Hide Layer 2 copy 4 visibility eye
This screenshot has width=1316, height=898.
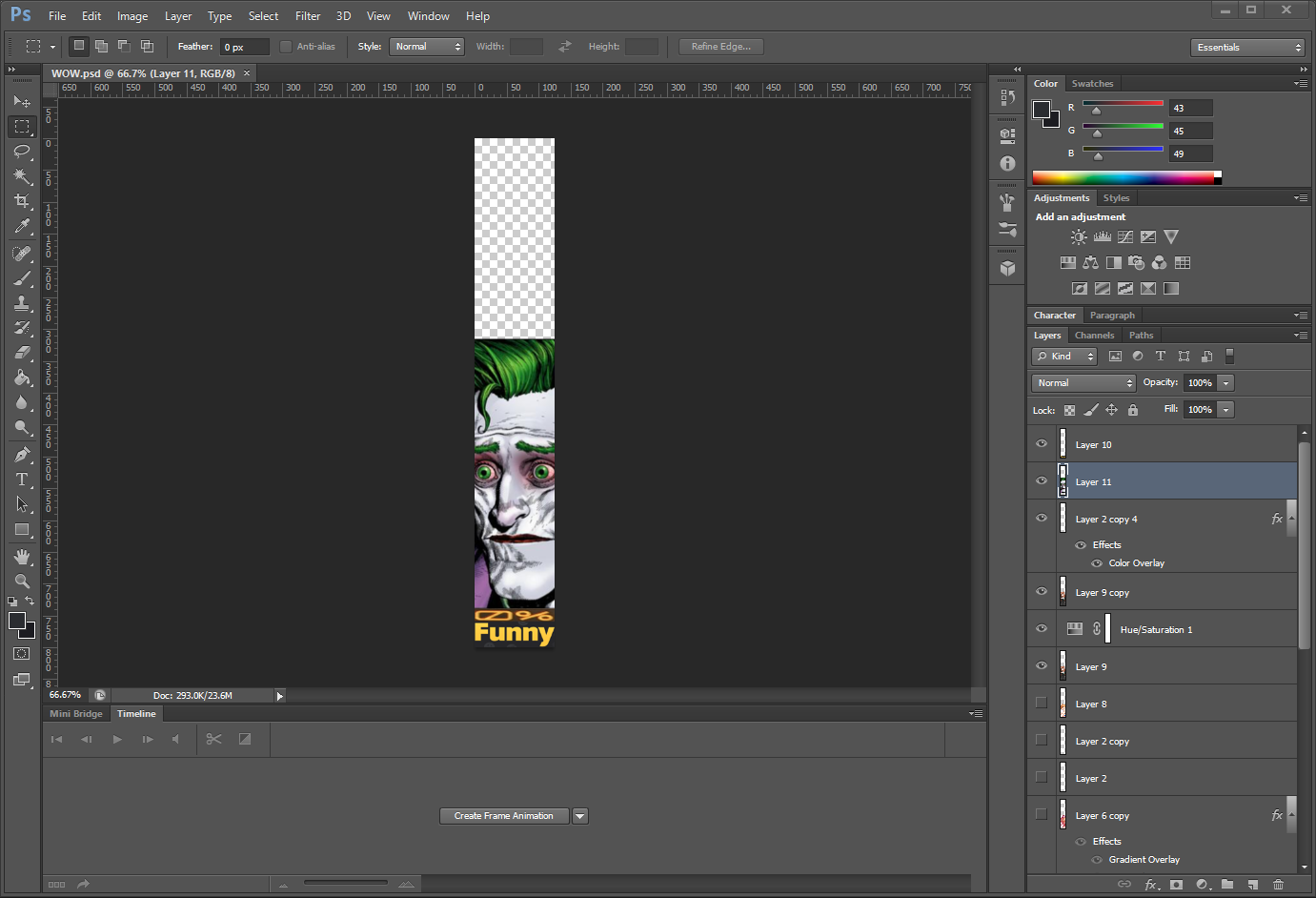[x=1042, y=519]
